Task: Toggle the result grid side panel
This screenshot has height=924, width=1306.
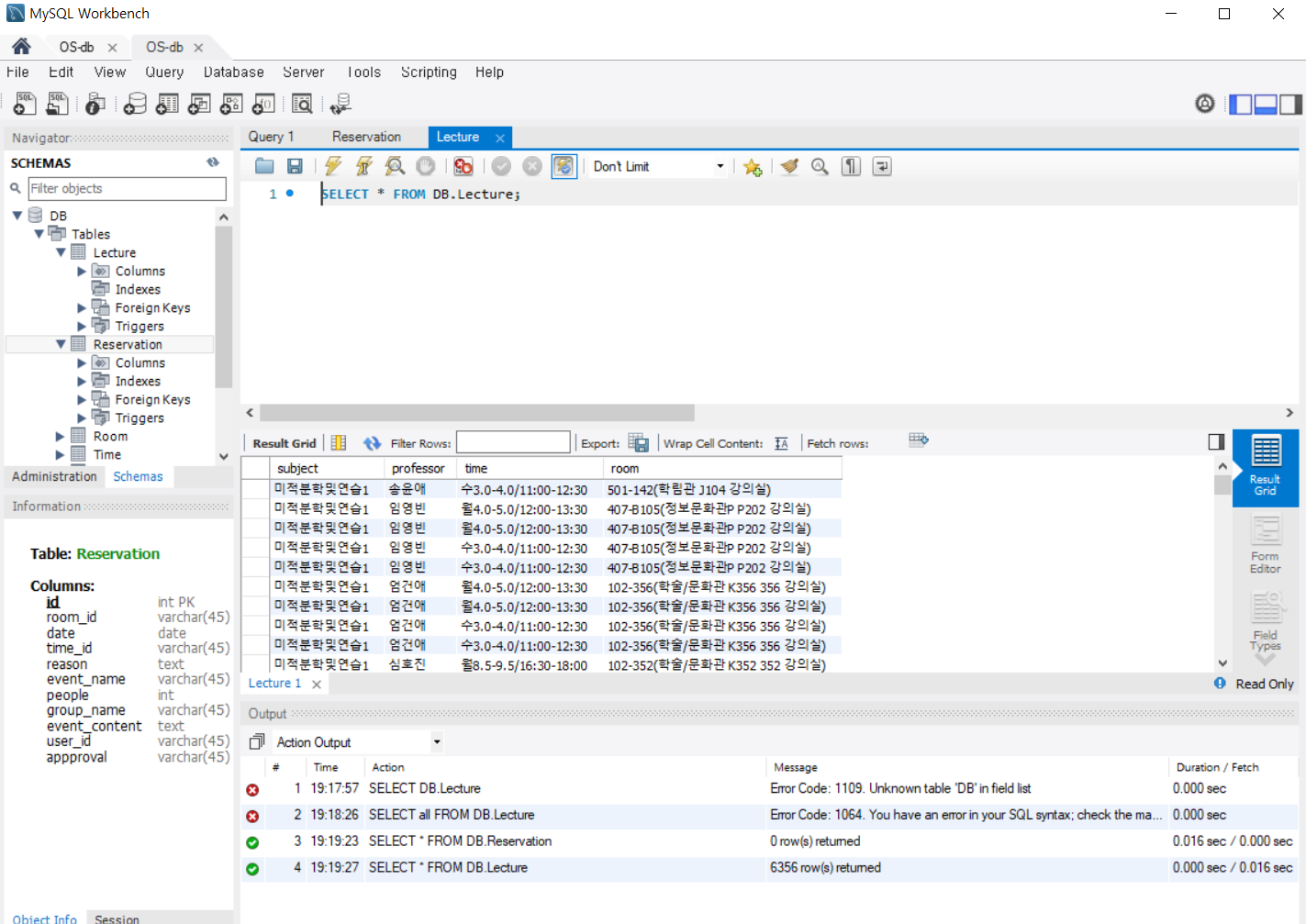Action: point(1217,442)
